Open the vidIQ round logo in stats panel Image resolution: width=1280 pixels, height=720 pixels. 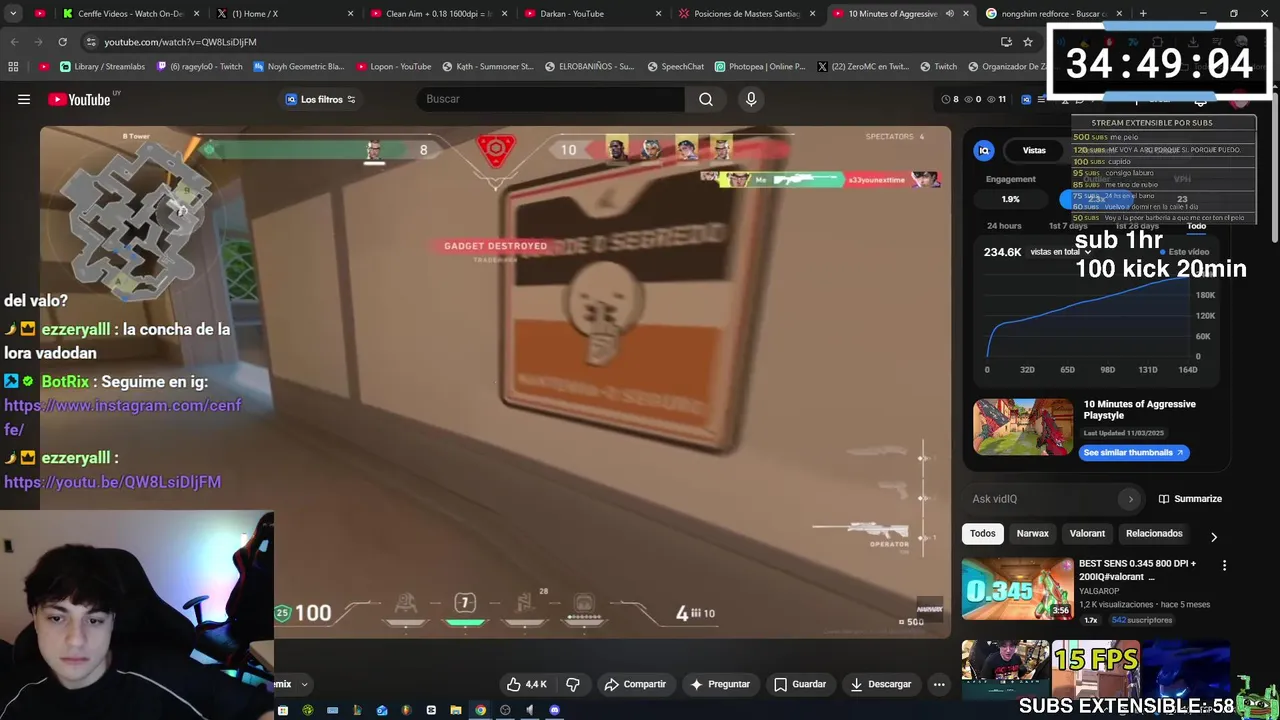[984, 150]
